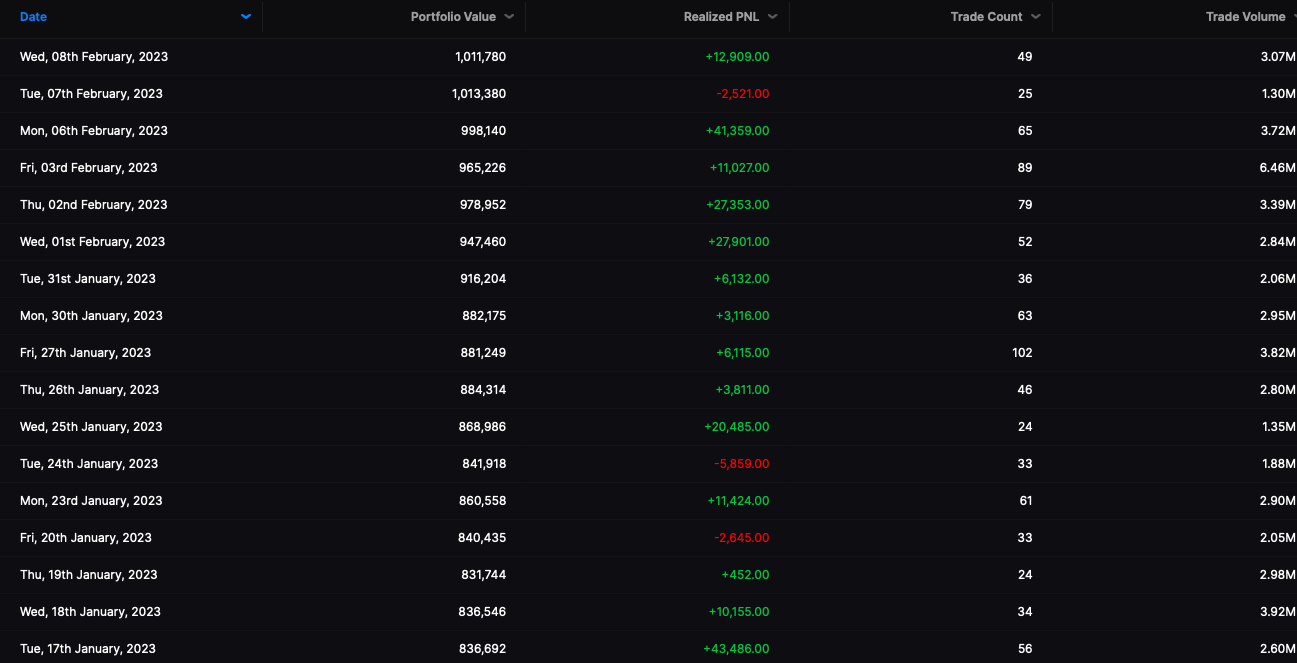Click the portfolio value 1,013,380
Image resolution: width=1297 pixels, height=663 pixels.
[x=480, y=94]
